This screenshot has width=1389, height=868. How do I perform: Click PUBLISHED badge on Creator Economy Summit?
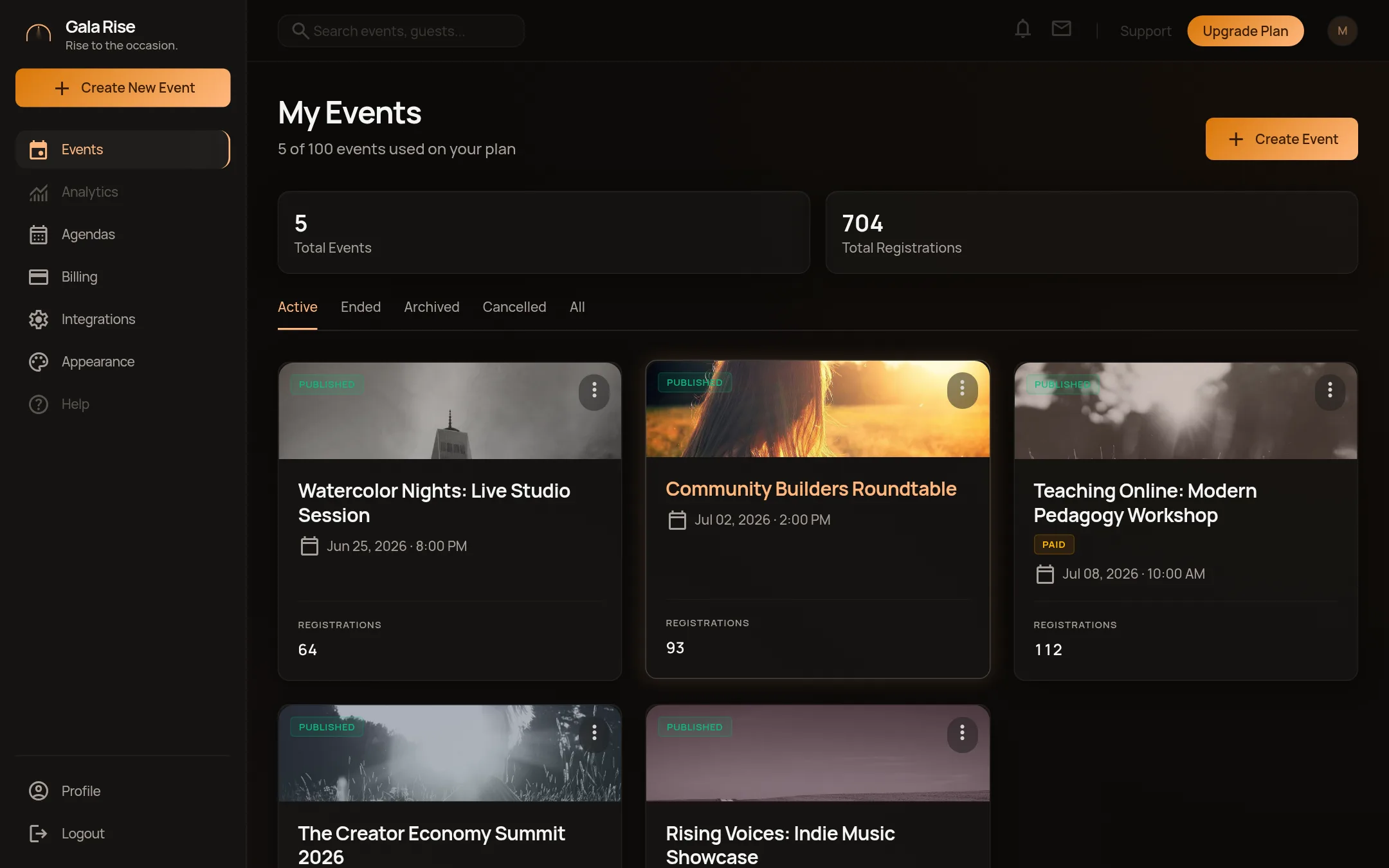(x=327, y=727)
